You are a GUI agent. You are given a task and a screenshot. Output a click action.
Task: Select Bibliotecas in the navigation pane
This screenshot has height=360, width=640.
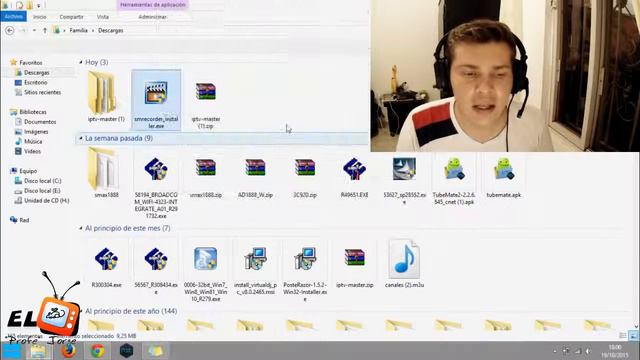pos(33,112)
